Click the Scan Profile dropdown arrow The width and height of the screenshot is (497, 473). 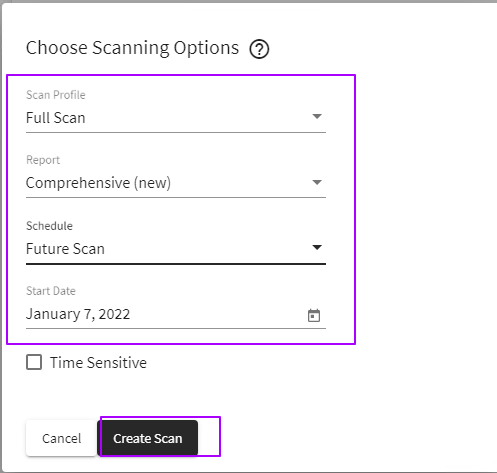click(317, 116)
